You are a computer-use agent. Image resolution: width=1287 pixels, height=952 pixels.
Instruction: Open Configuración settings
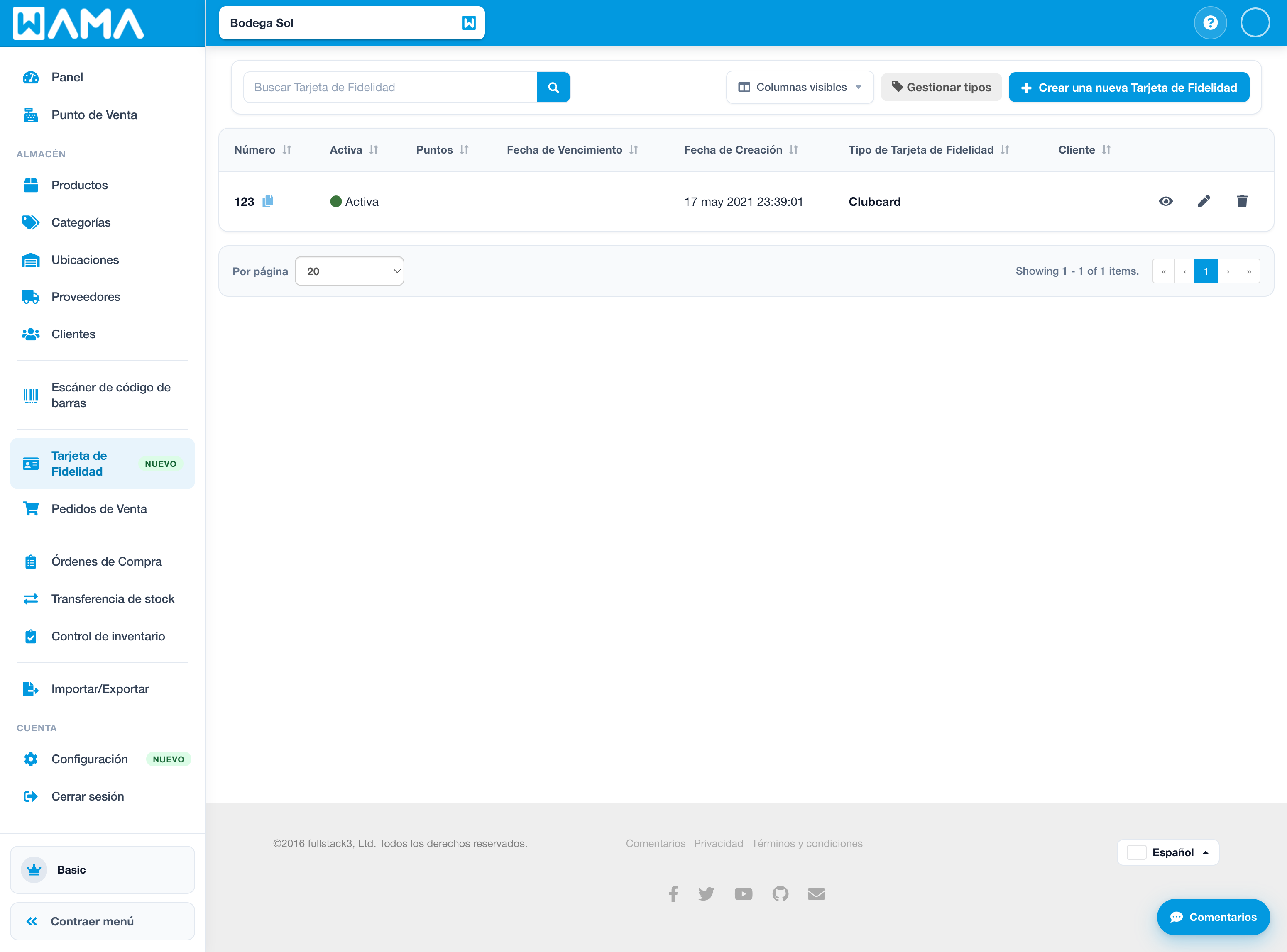click(x=103, y=759)
